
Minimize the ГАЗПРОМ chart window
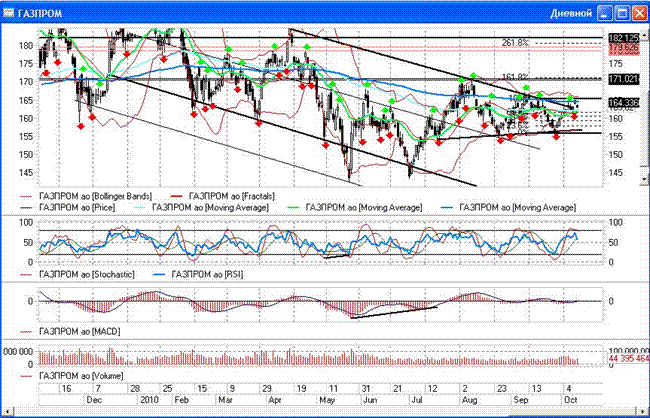tap(604, 13)
